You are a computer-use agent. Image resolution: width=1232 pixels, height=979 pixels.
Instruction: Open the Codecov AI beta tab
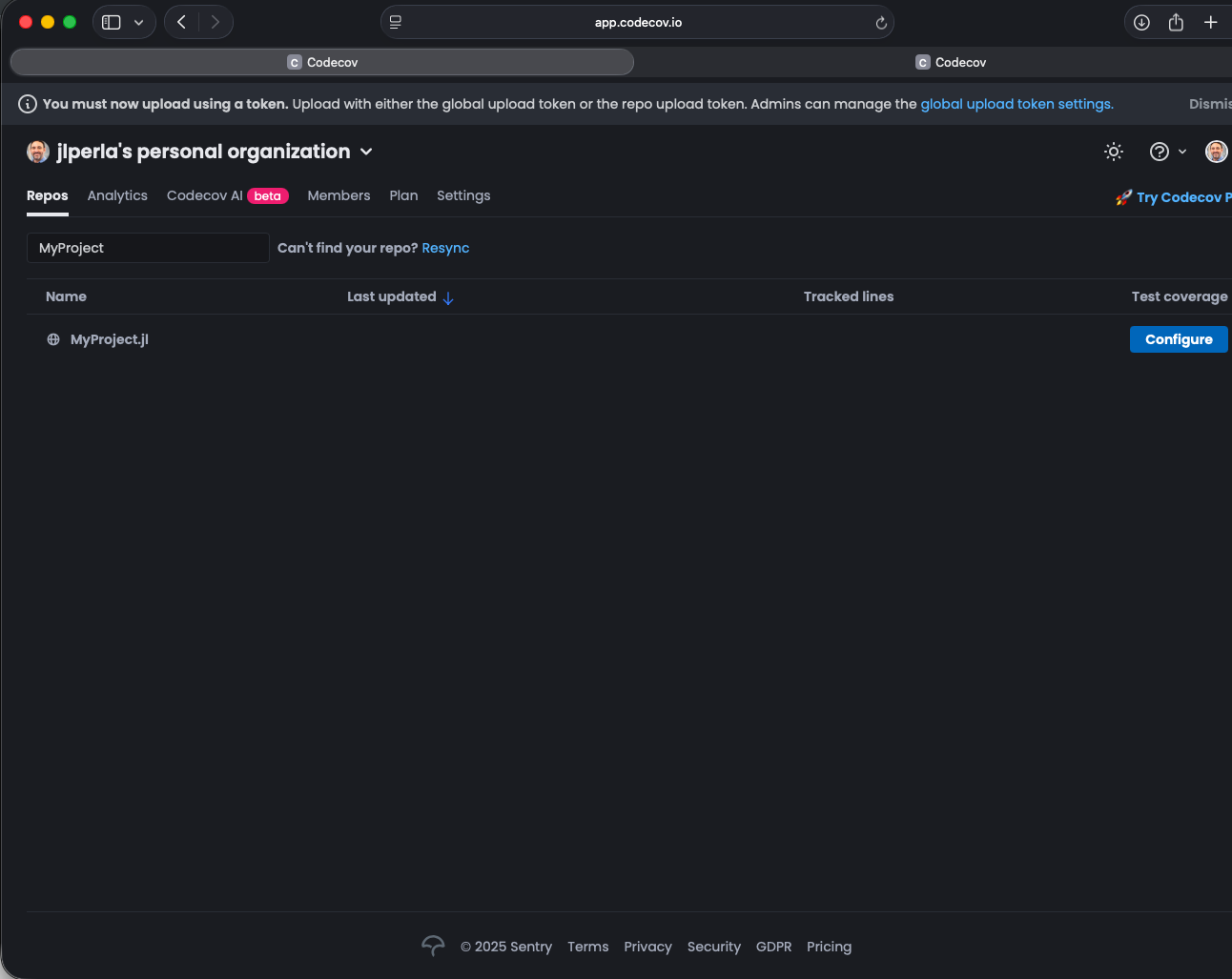(227, 195)
